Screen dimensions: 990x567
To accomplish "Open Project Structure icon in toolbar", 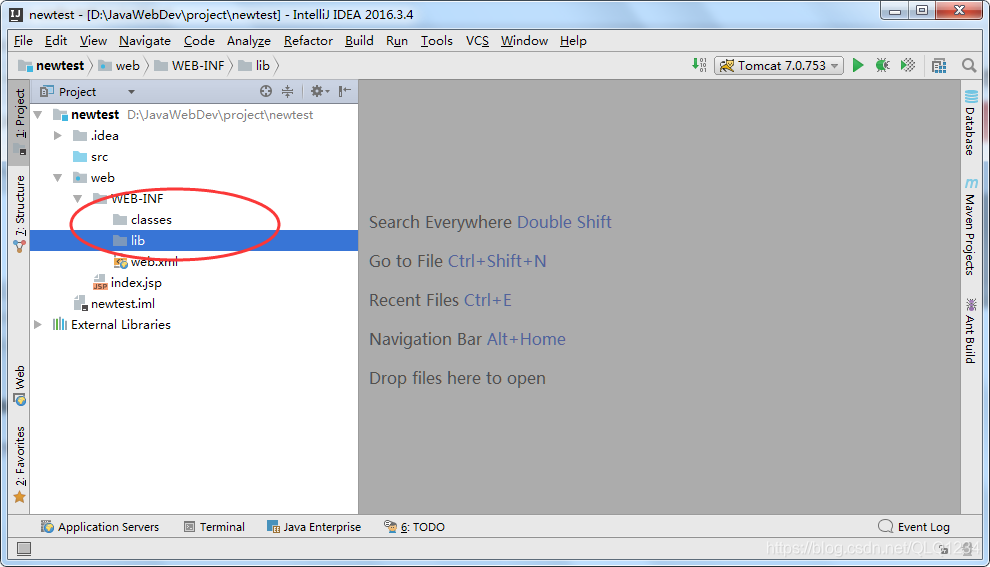I will (x=939, y=65).
